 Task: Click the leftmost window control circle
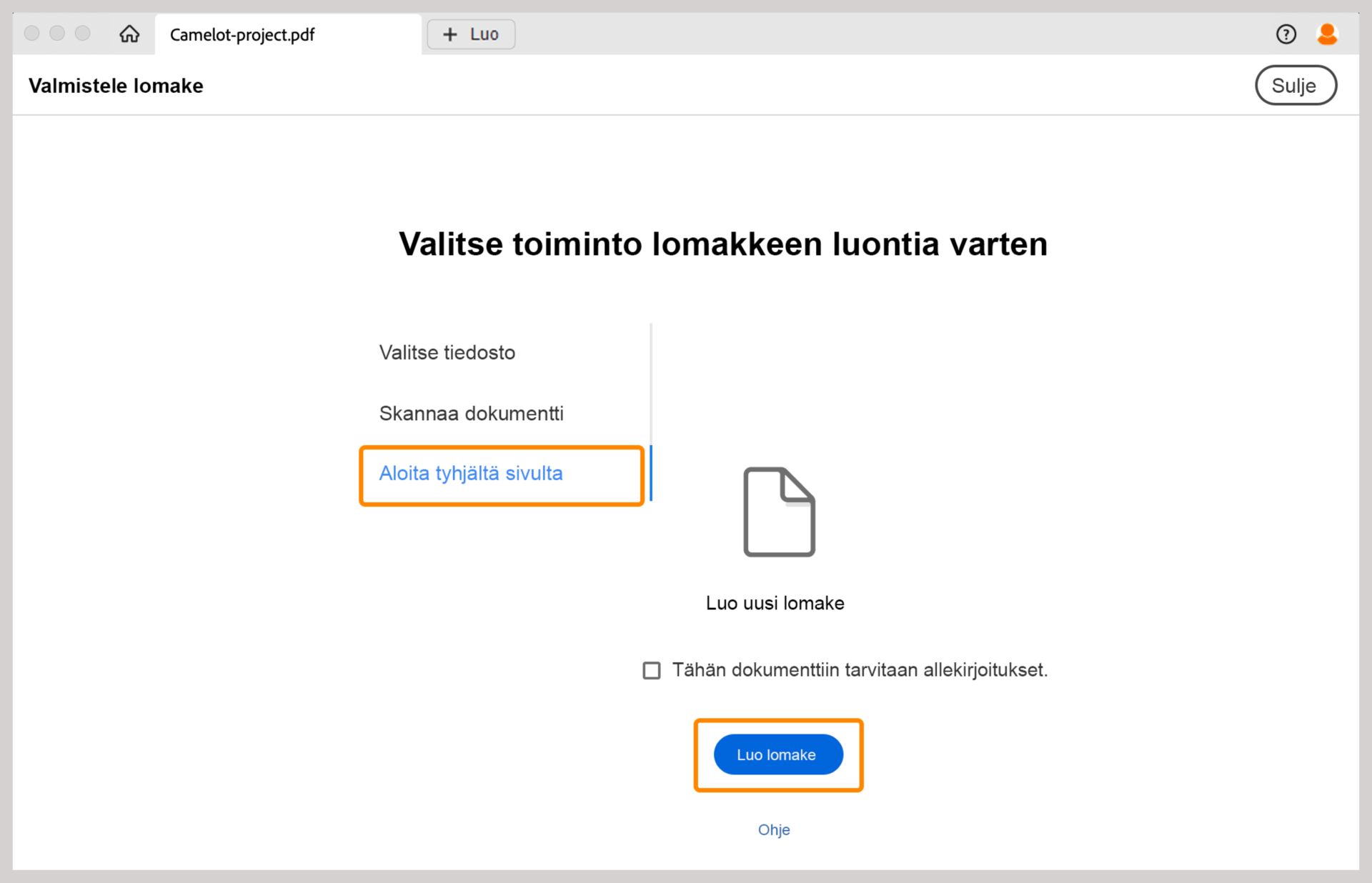pyautogui.click(x=31, y=33)
